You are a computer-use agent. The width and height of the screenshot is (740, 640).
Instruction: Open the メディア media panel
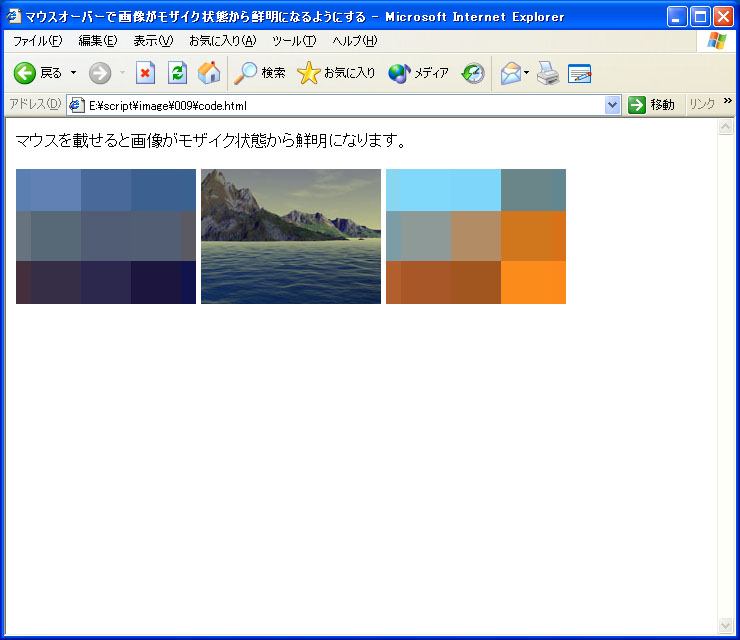[418, 73]
